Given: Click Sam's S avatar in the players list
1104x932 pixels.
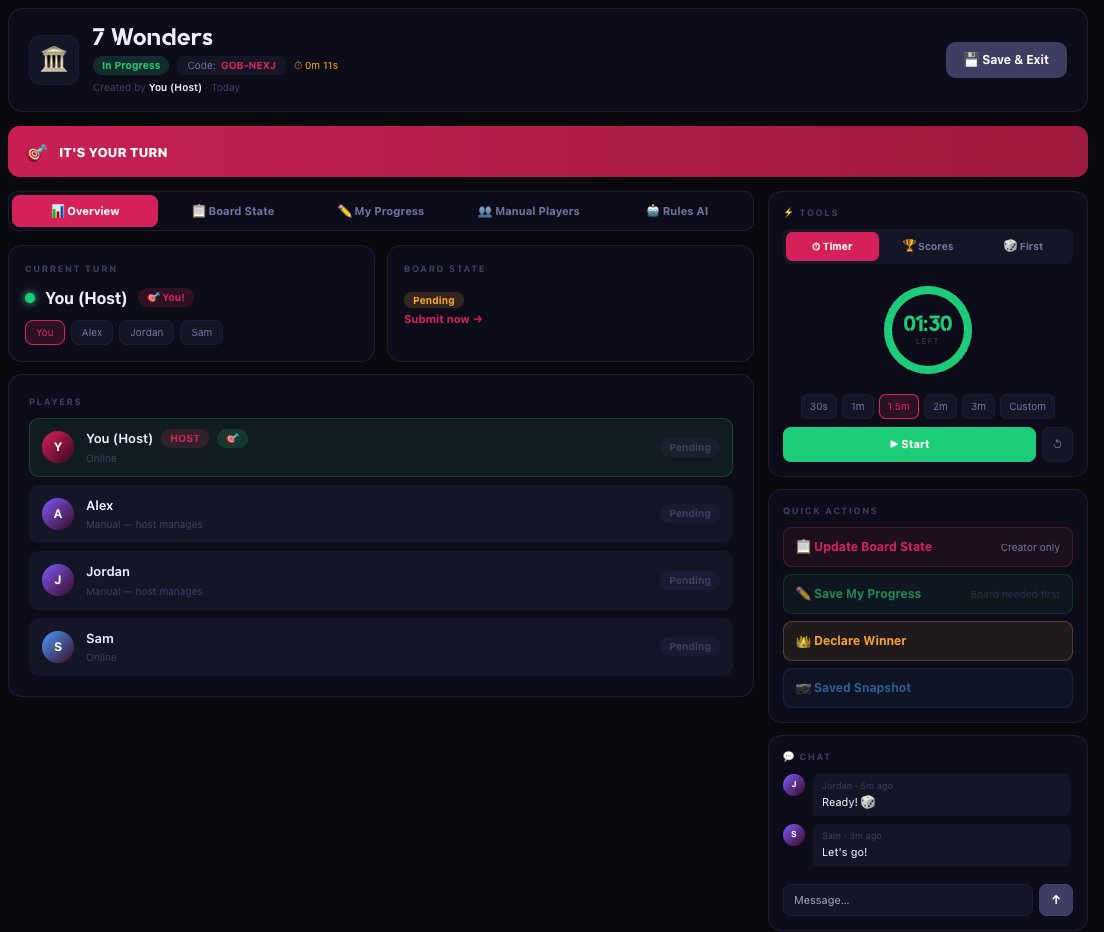Looking at the screenshot, I should [x=58, y=647].
